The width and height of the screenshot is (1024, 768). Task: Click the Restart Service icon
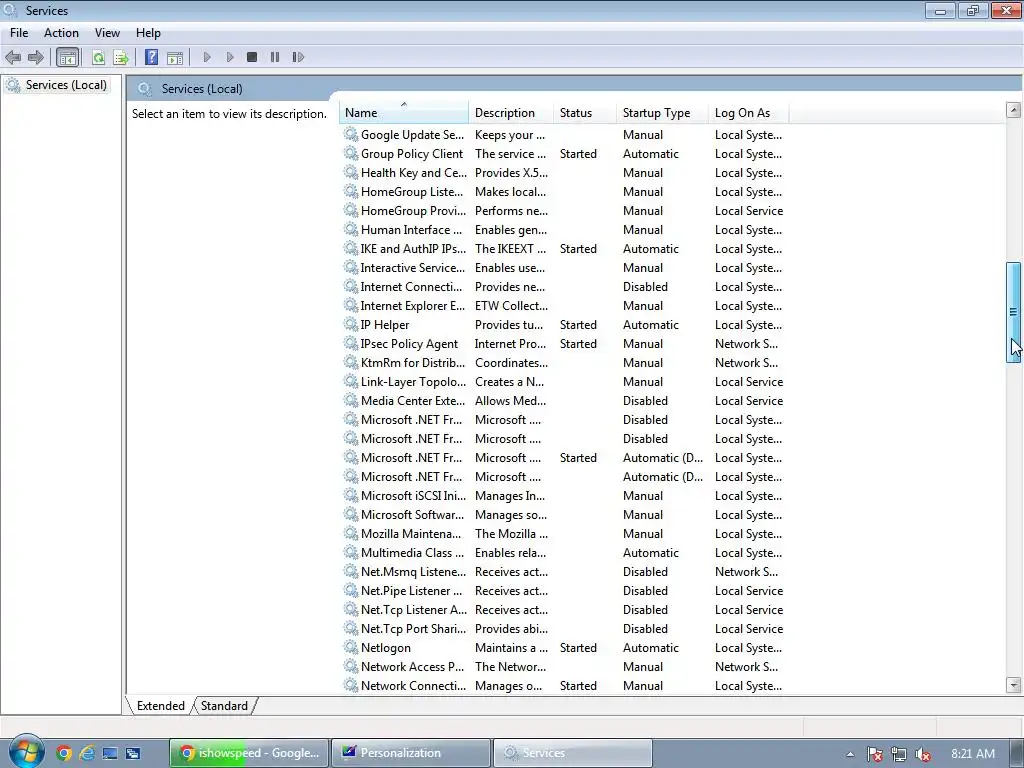[x=298, y=57]
